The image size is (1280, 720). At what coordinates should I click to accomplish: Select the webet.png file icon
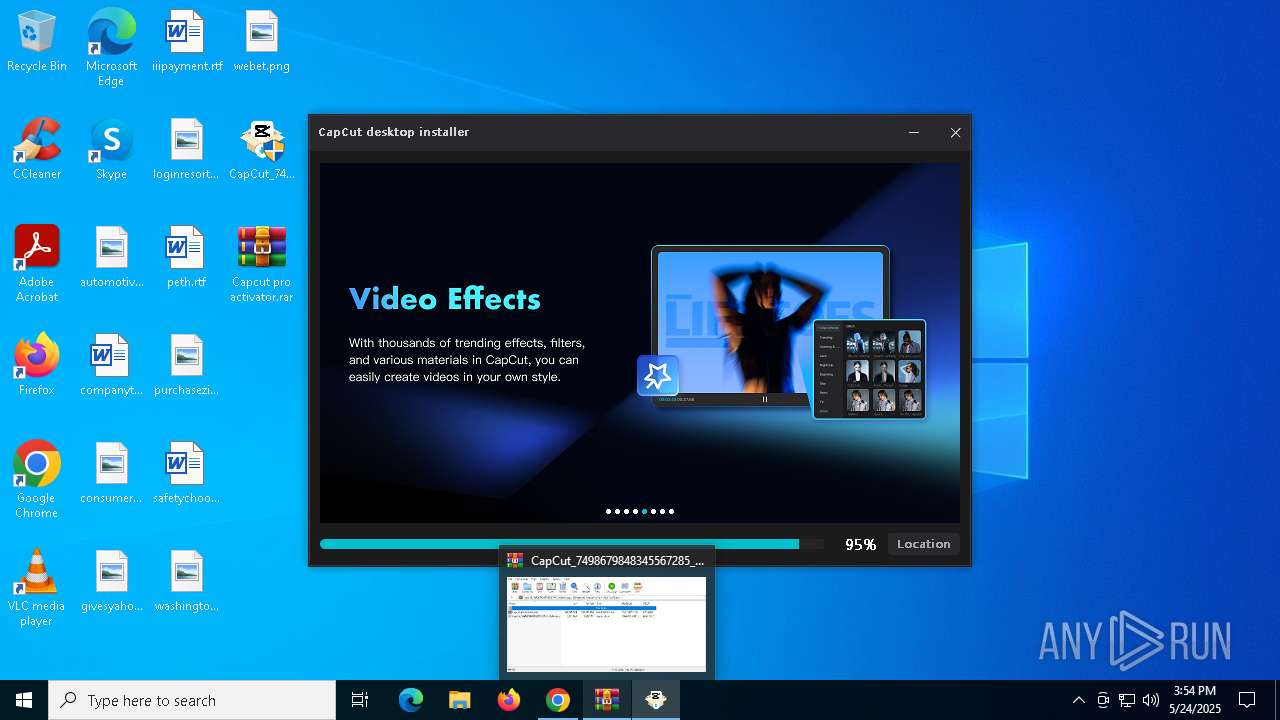coord(261,42)
